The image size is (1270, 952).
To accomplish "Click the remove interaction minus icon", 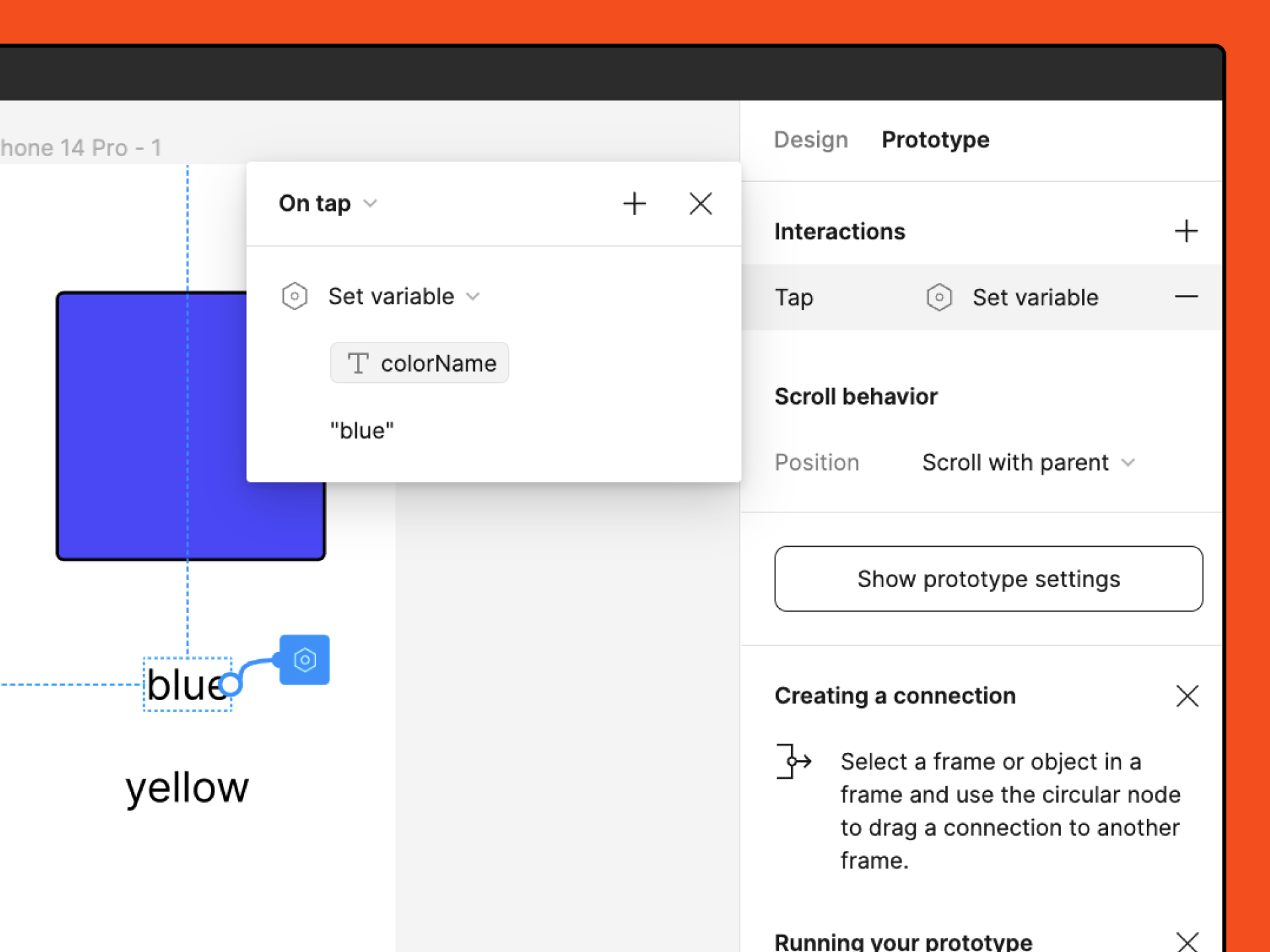I will point(1187,297).
